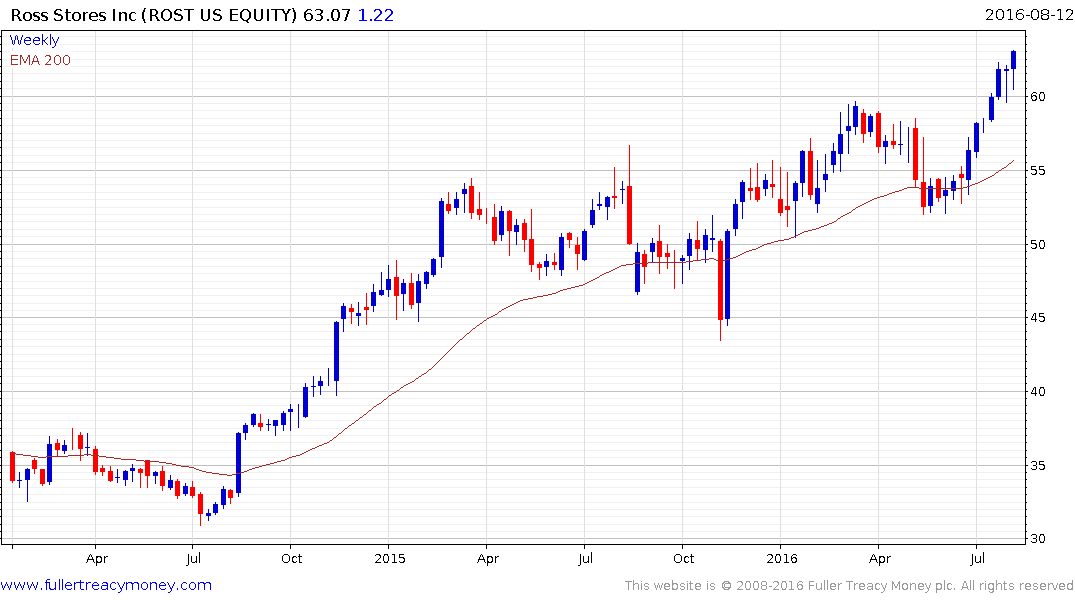This screenshot has width=1075, height=600.
Task: Click the 30 price axis label
Action: point(1037,539)
